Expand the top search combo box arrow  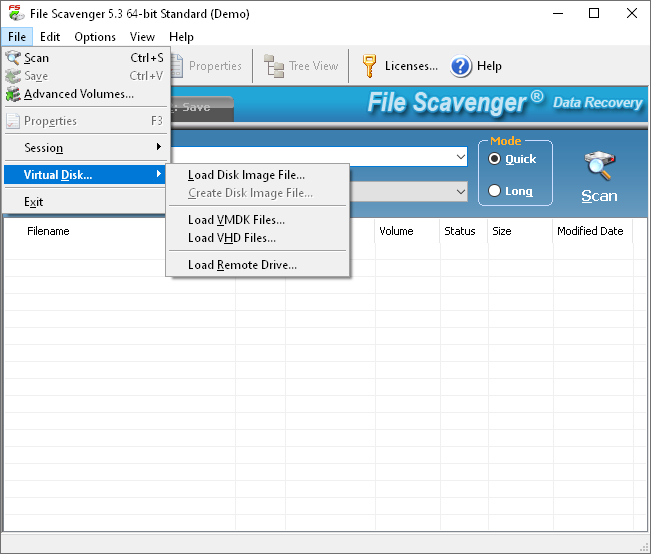point(460,157)
